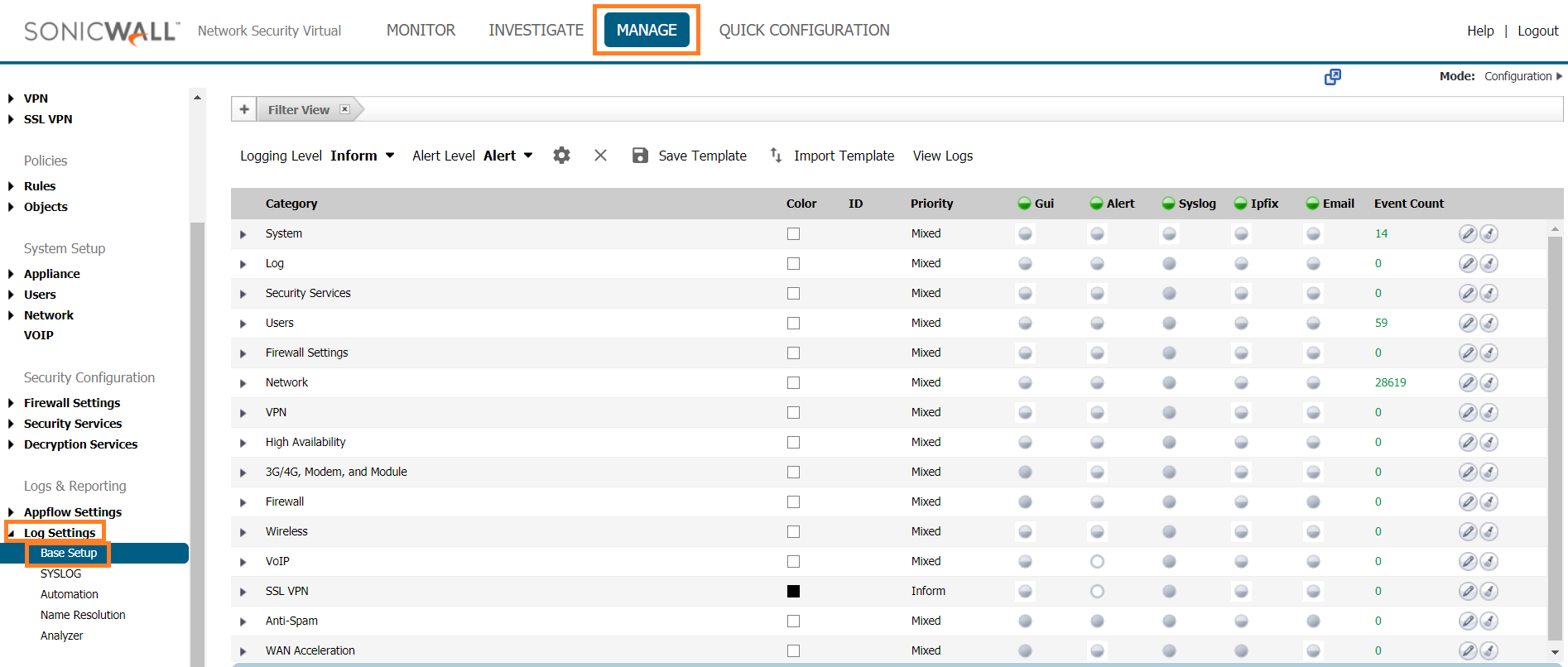Click the pop-out window icon near Mode

point(1332,77)
